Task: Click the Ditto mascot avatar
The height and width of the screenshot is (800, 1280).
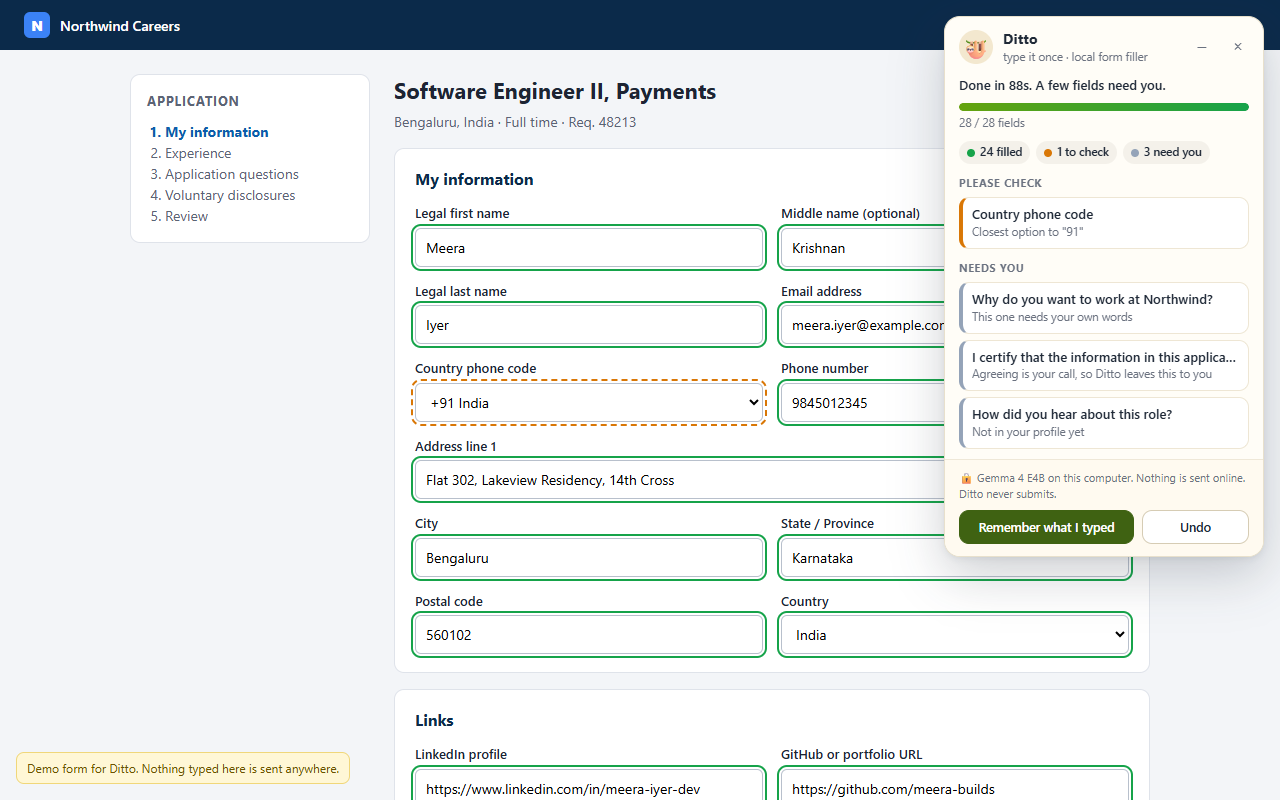Action: click(976, 47)
